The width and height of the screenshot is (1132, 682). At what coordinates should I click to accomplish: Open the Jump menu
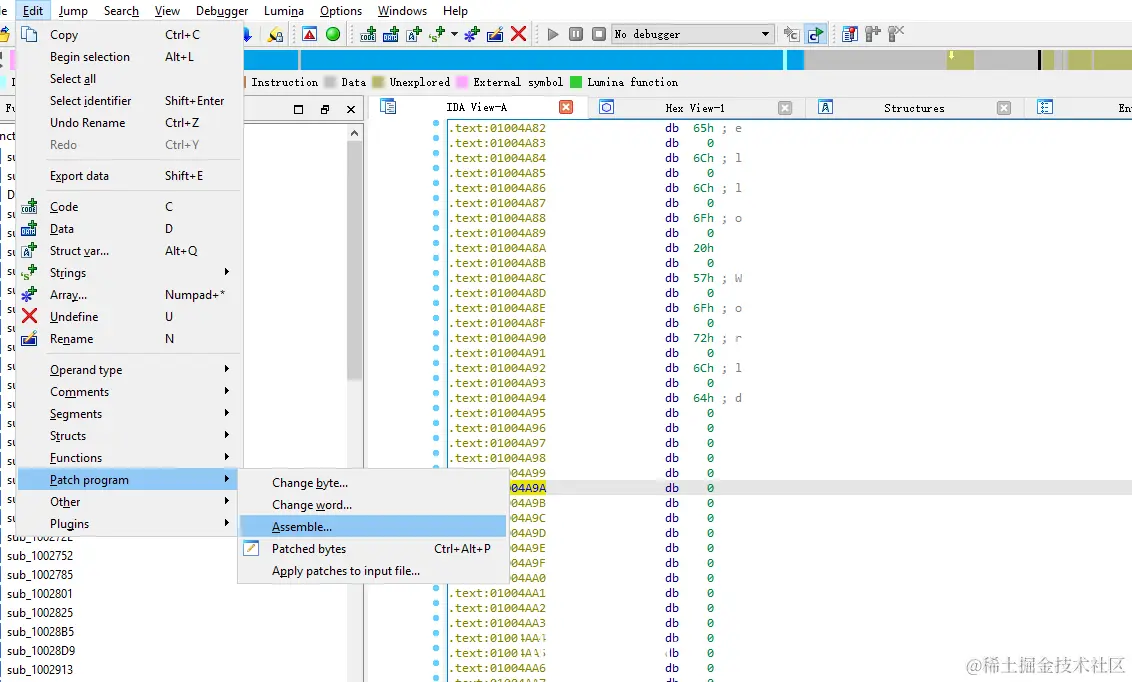[x=73, y=11]
